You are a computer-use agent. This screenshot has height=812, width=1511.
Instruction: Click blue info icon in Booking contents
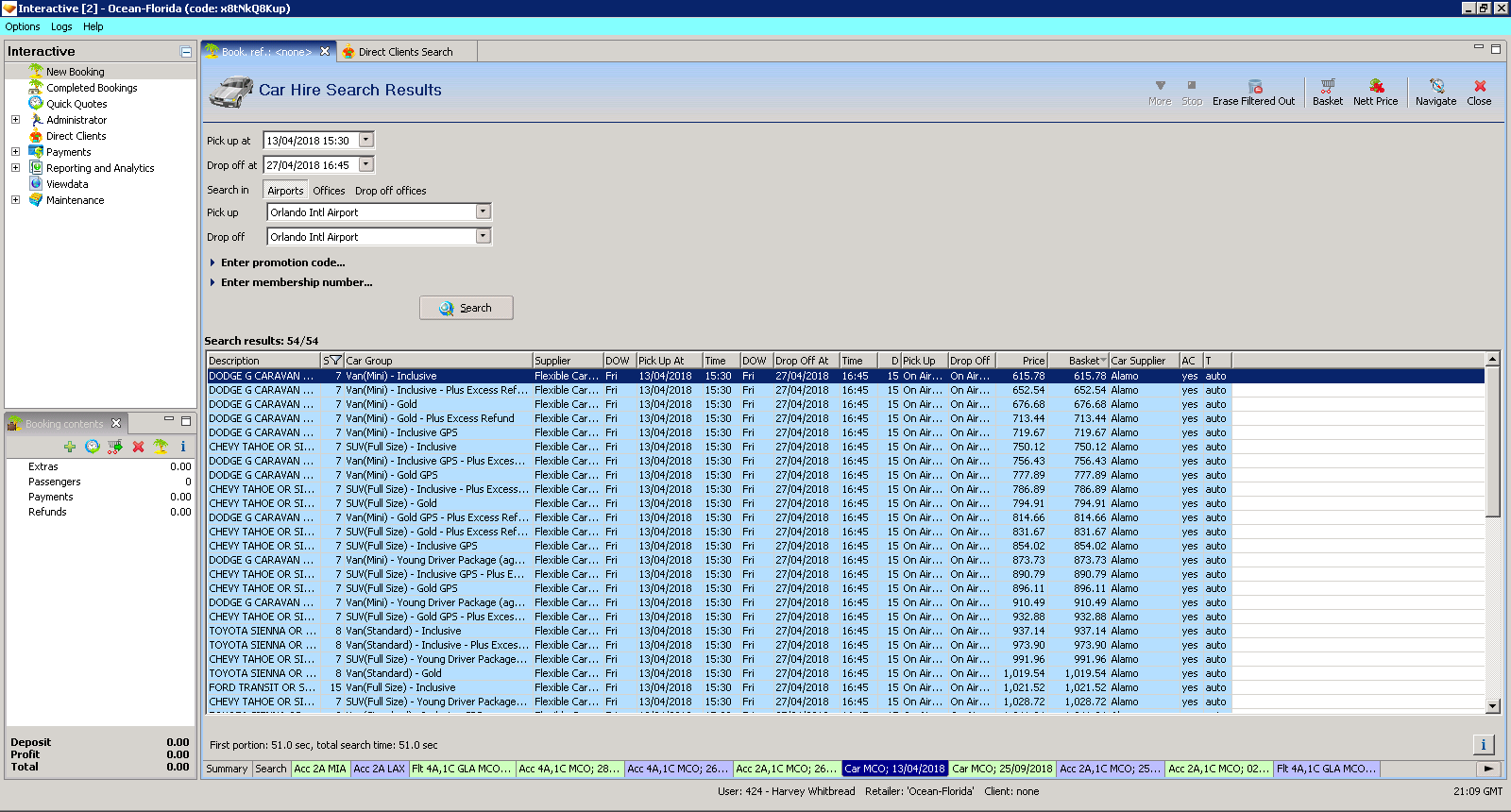(x=183, y=447)
